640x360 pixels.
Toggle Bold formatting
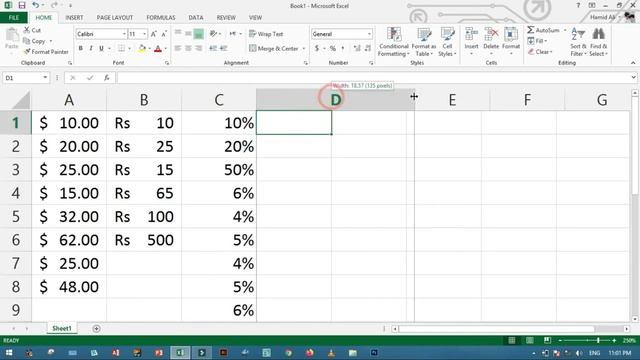80,49
